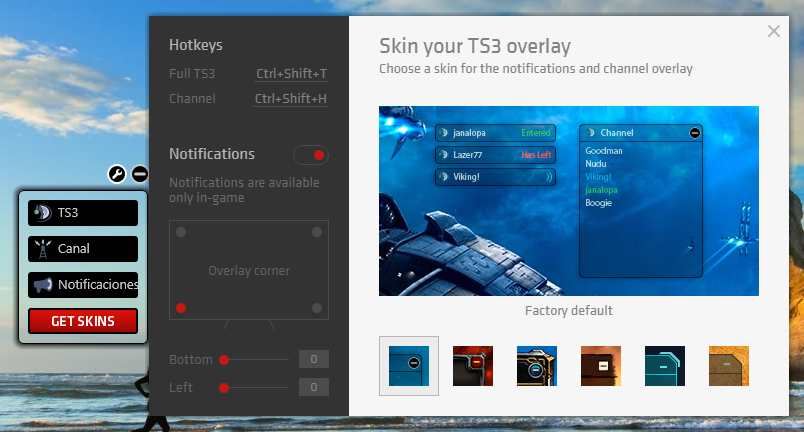Select the bottom-left overlay corner
Screen dimensions: 804x432
[x=181, y=308]
